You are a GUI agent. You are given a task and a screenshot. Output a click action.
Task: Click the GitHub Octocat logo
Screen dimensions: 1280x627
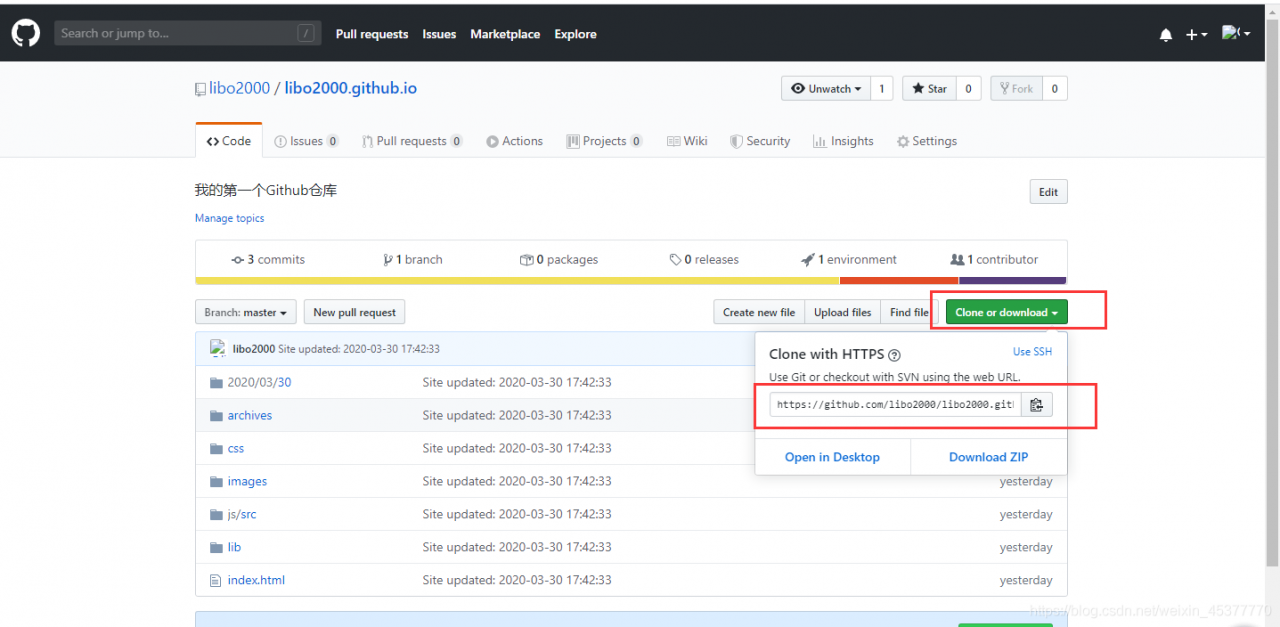point(26,33)
